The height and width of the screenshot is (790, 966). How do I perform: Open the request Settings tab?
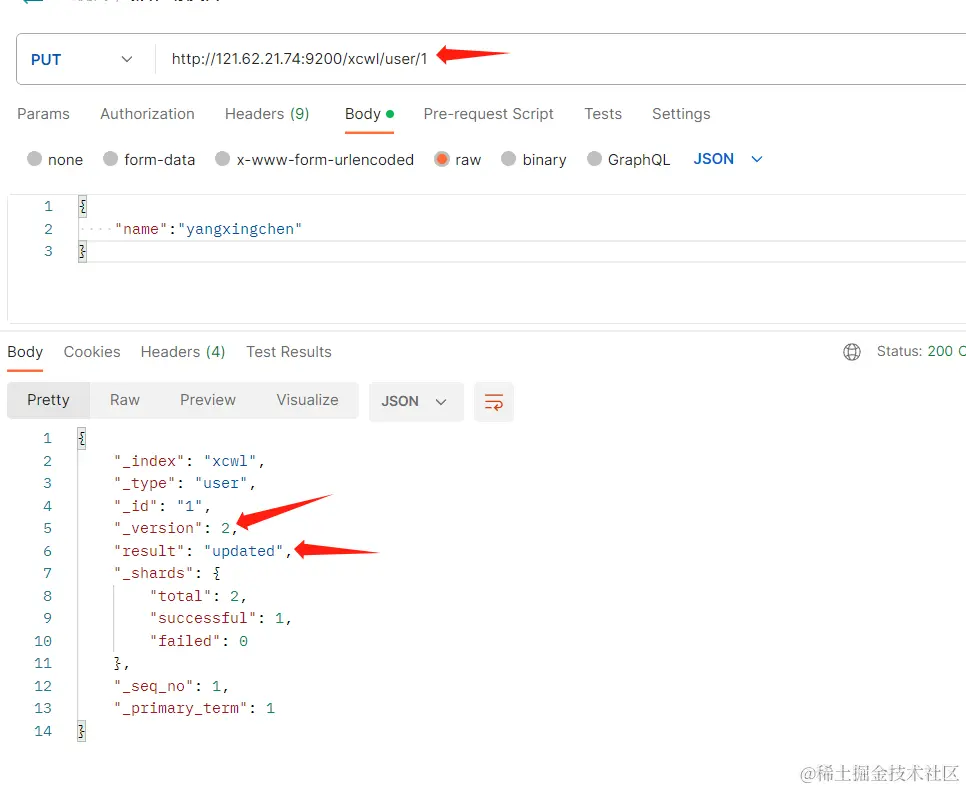point(681,114)
